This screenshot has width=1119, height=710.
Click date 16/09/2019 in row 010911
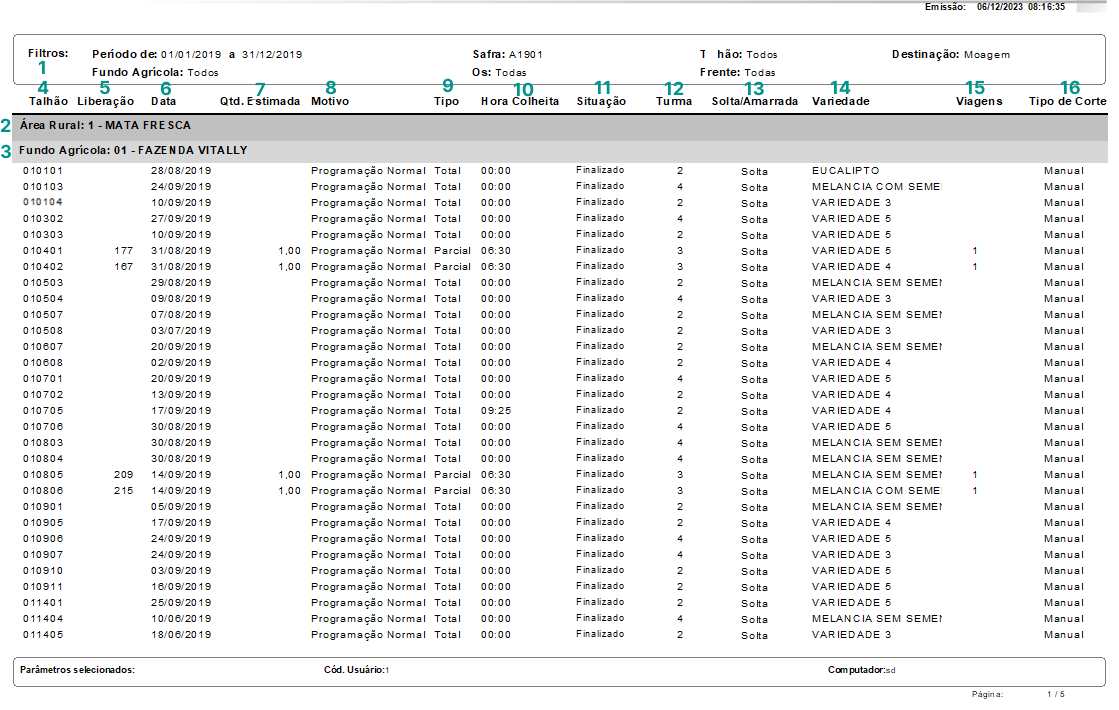tap(181, 587)
